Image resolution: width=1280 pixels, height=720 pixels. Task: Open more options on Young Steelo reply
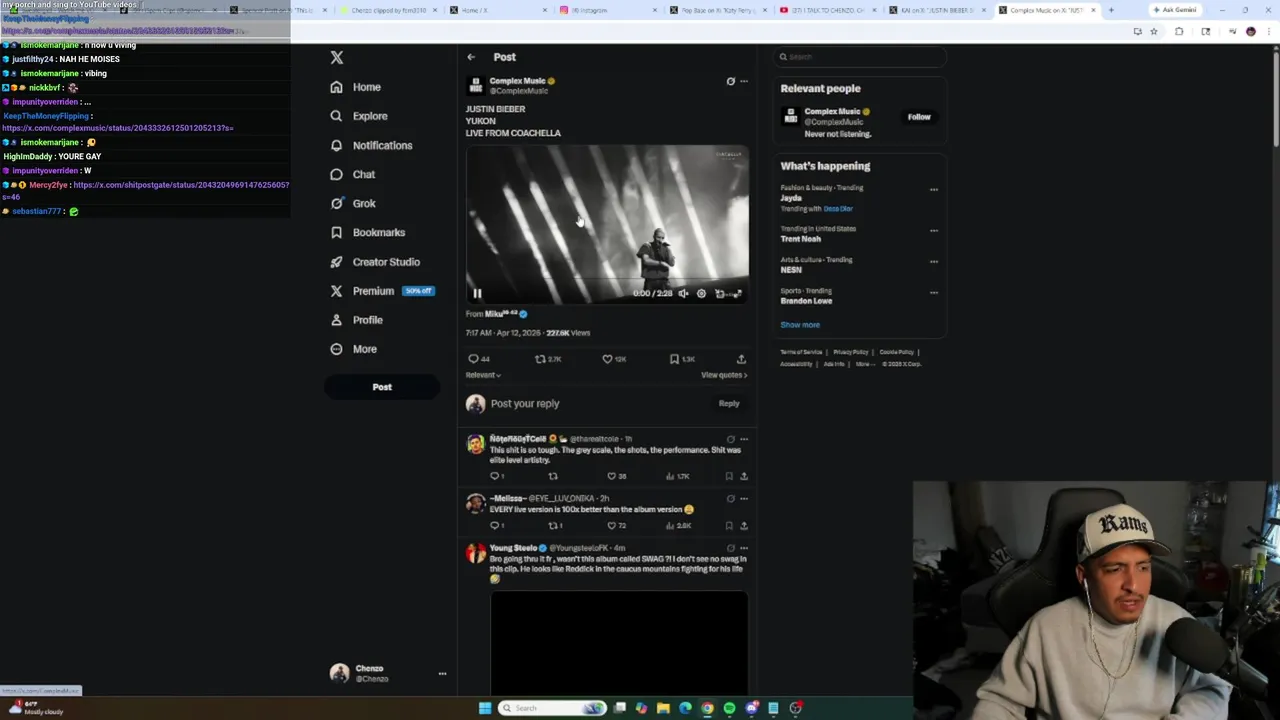point(743,548)
